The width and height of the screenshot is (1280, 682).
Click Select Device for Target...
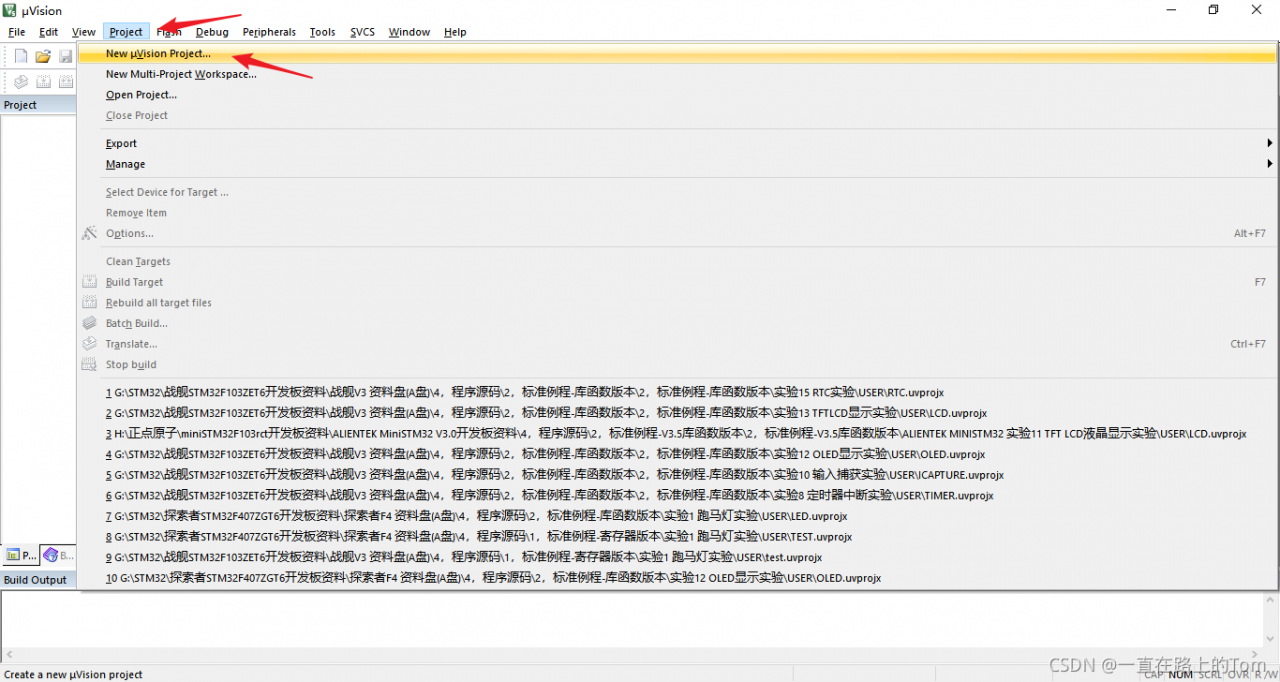pyautogui.click(x=677, y=192)
